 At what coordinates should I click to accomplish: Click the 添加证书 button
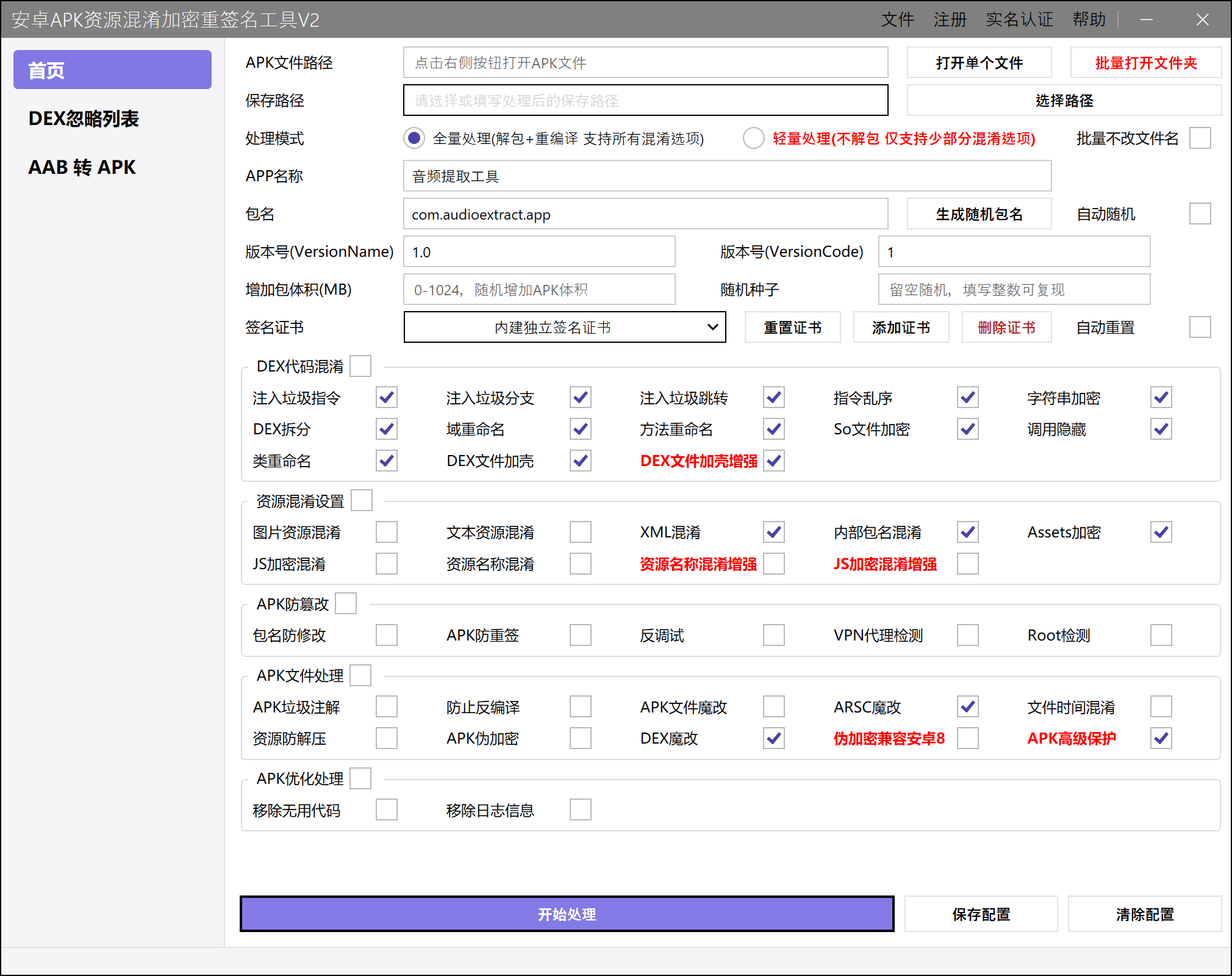coord(901,327)
